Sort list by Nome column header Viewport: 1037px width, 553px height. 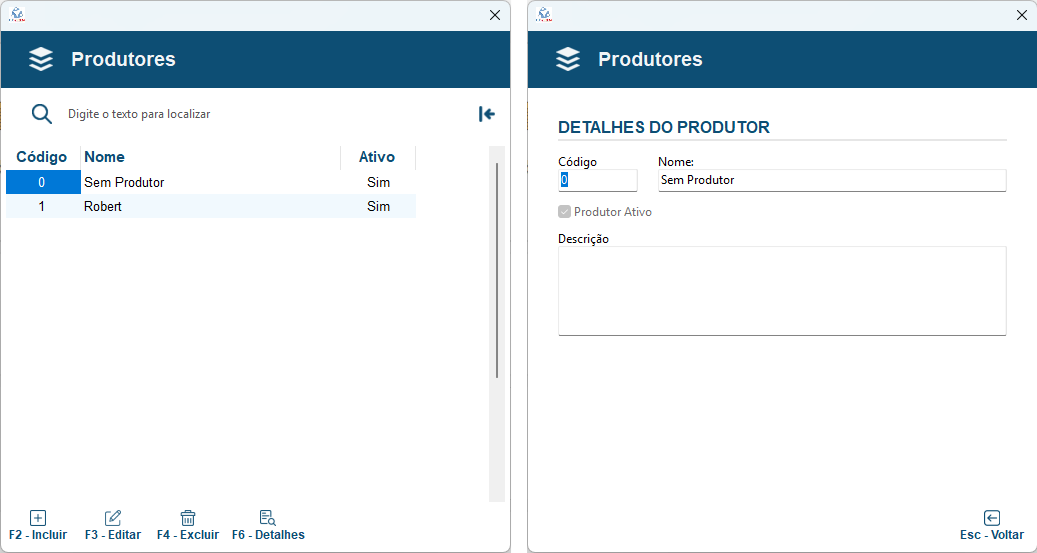point(210,157)
